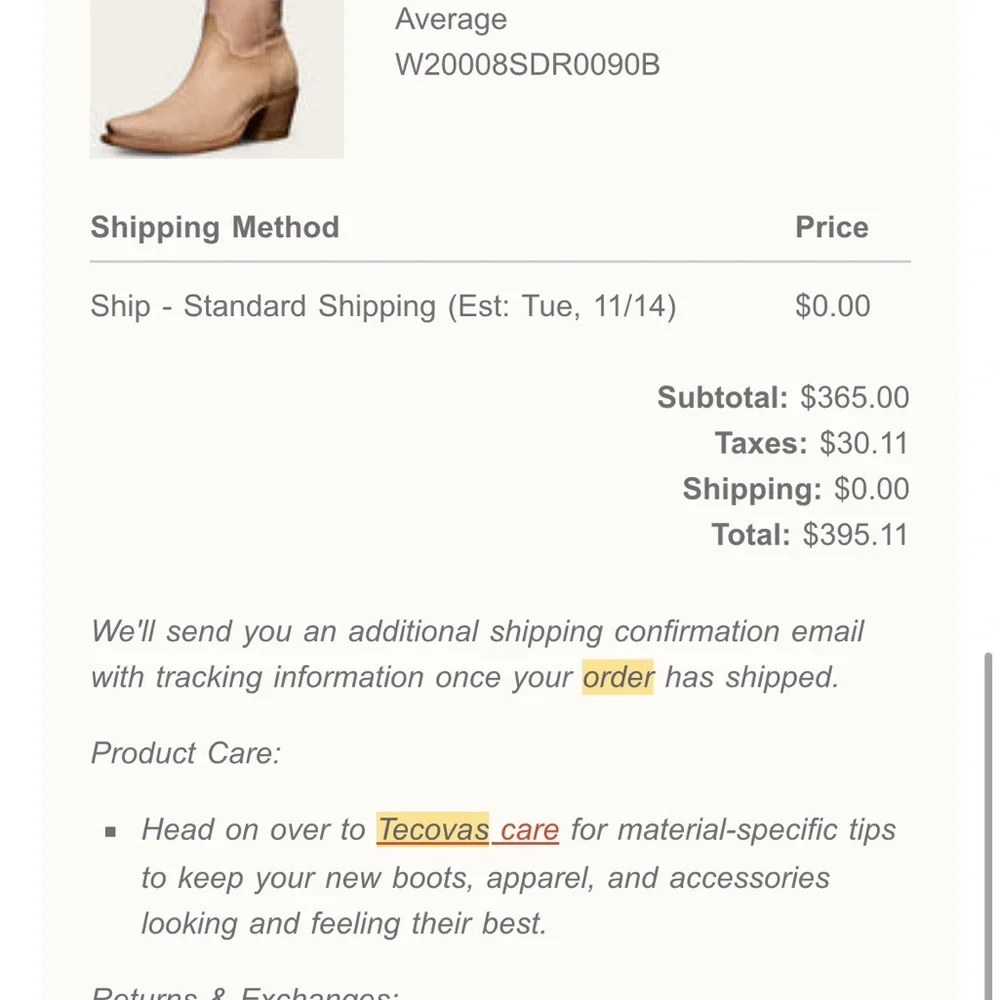
Task: Open the Tecovas care link
Action: click(x=467, y=830)
